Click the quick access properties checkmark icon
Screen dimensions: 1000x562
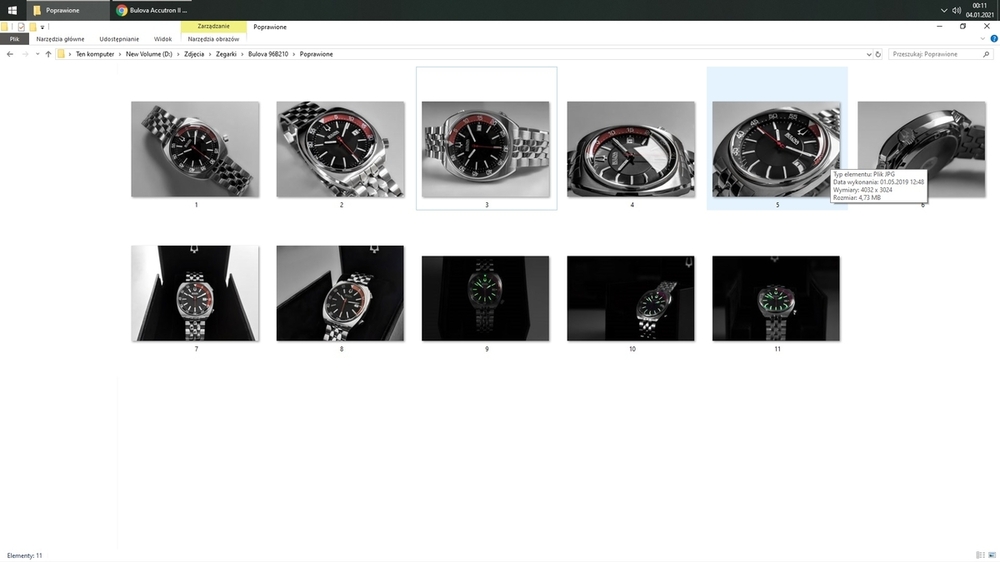coord(21,27)
